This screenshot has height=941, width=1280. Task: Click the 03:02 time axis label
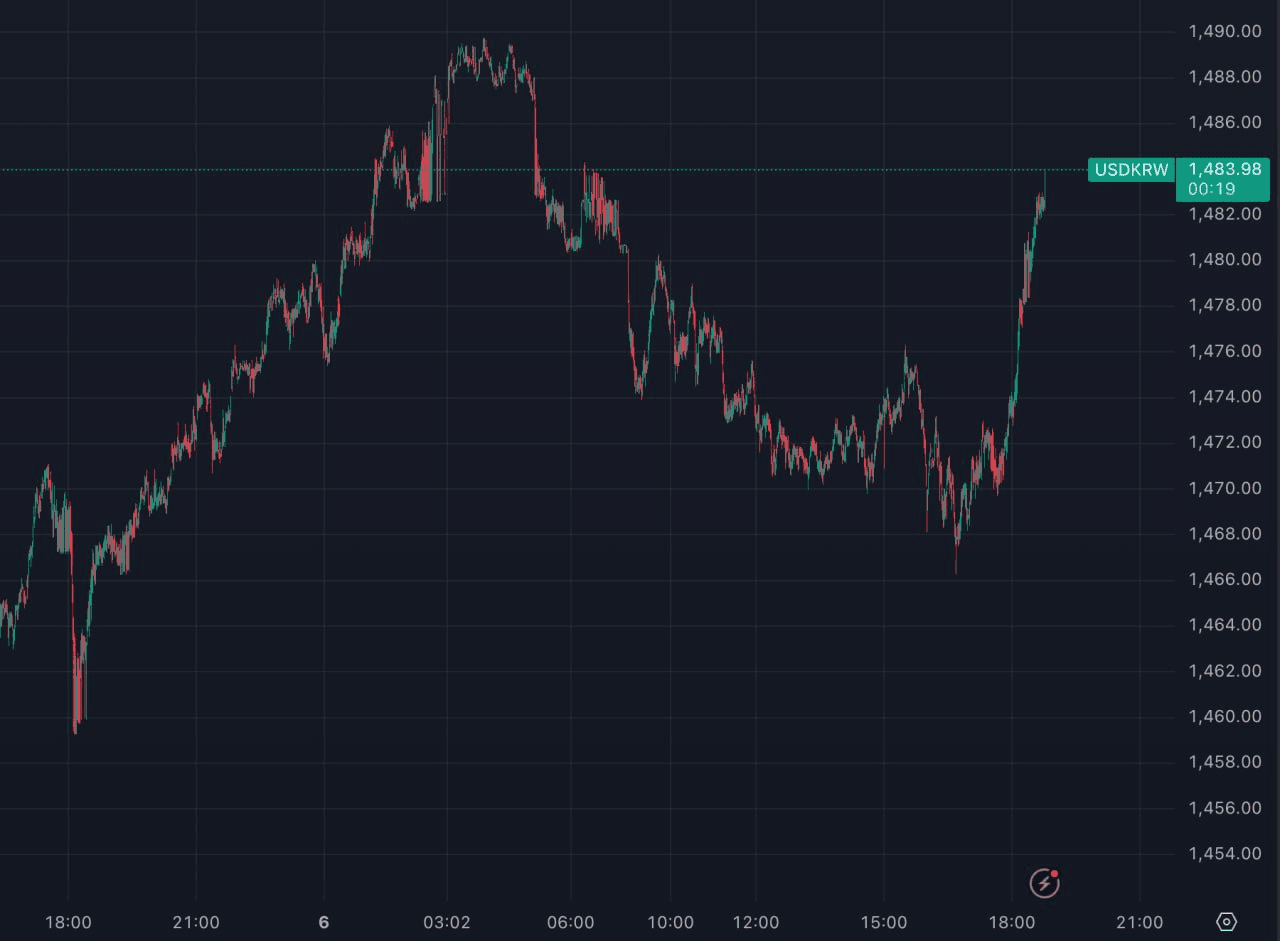446,922
